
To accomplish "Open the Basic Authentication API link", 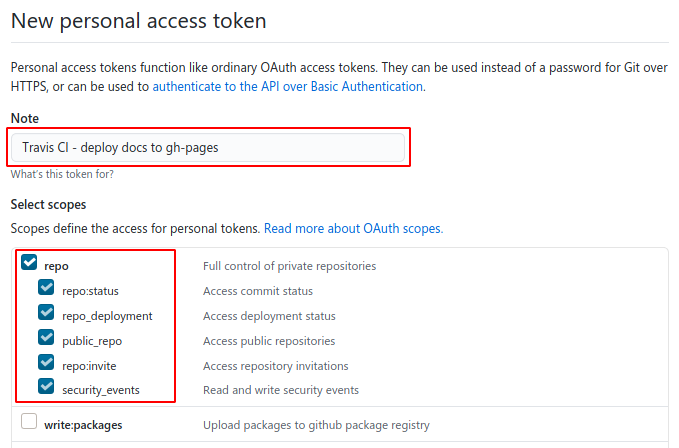I will 288,87.
